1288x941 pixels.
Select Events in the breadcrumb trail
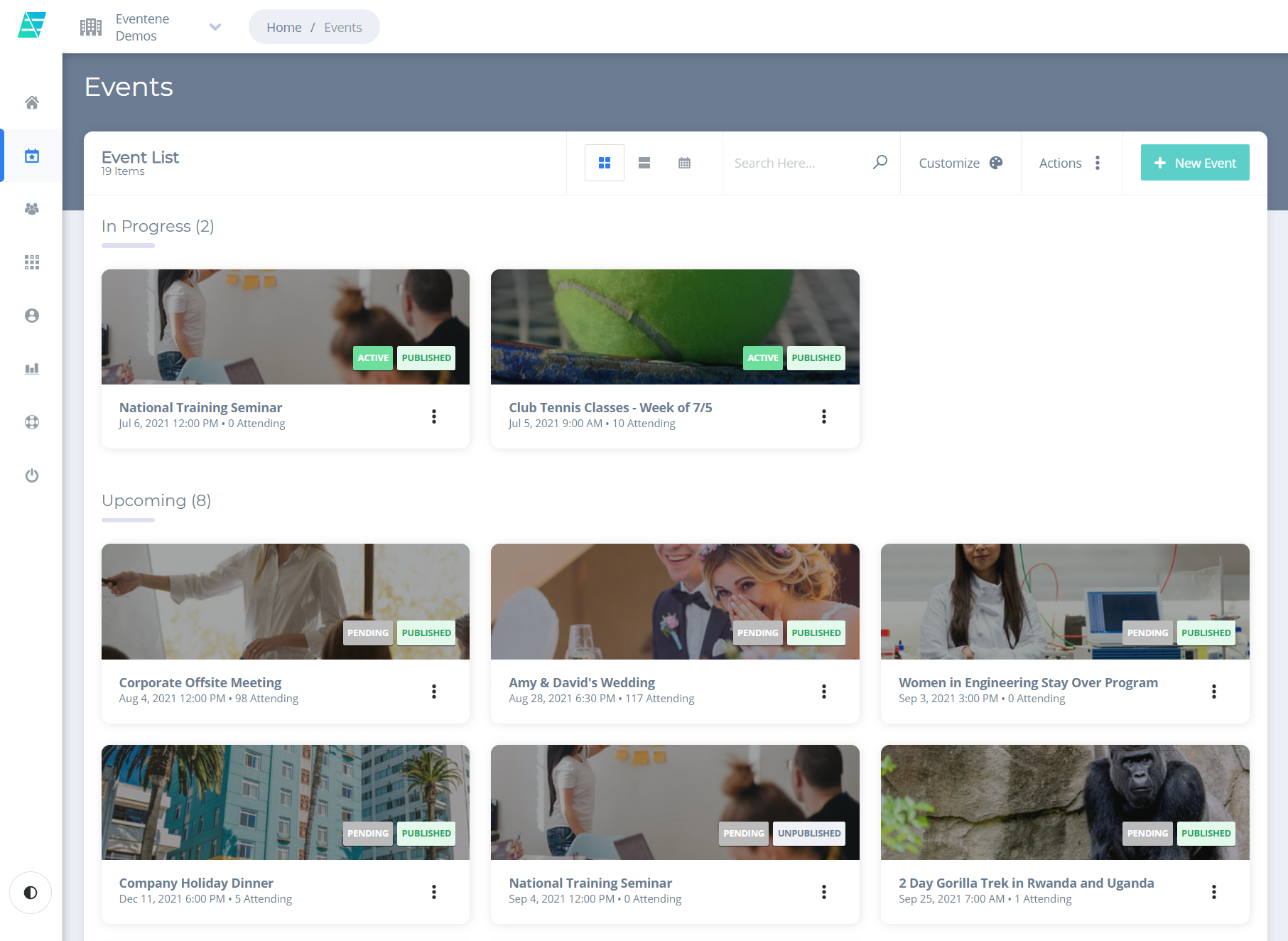point(343,26)
